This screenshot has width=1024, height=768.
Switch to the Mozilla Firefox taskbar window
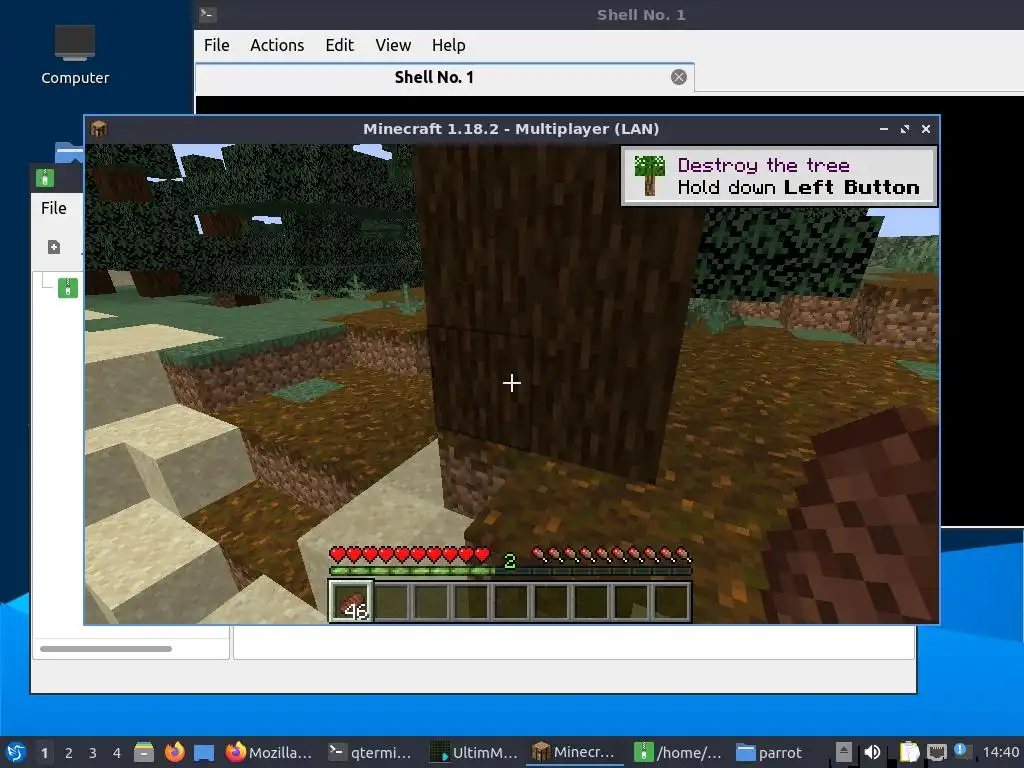tap(269, 752)
